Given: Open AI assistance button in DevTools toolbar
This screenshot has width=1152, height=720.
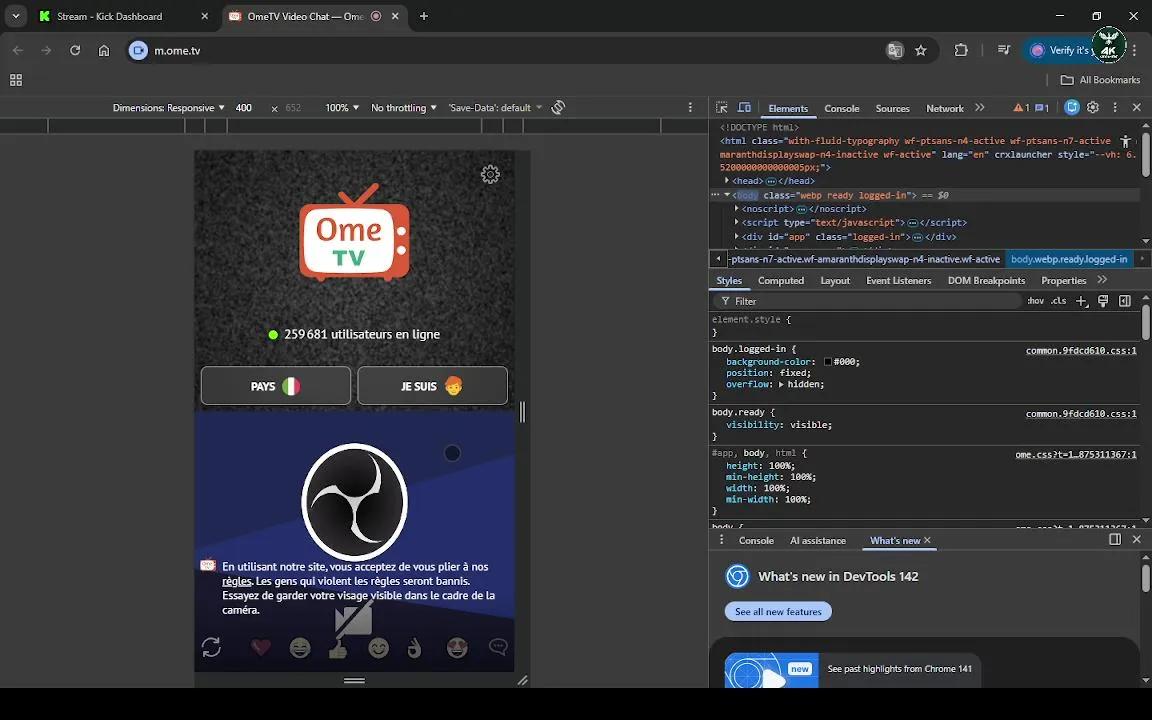Looking at the screenshot, I should [x=1072, y=107].
